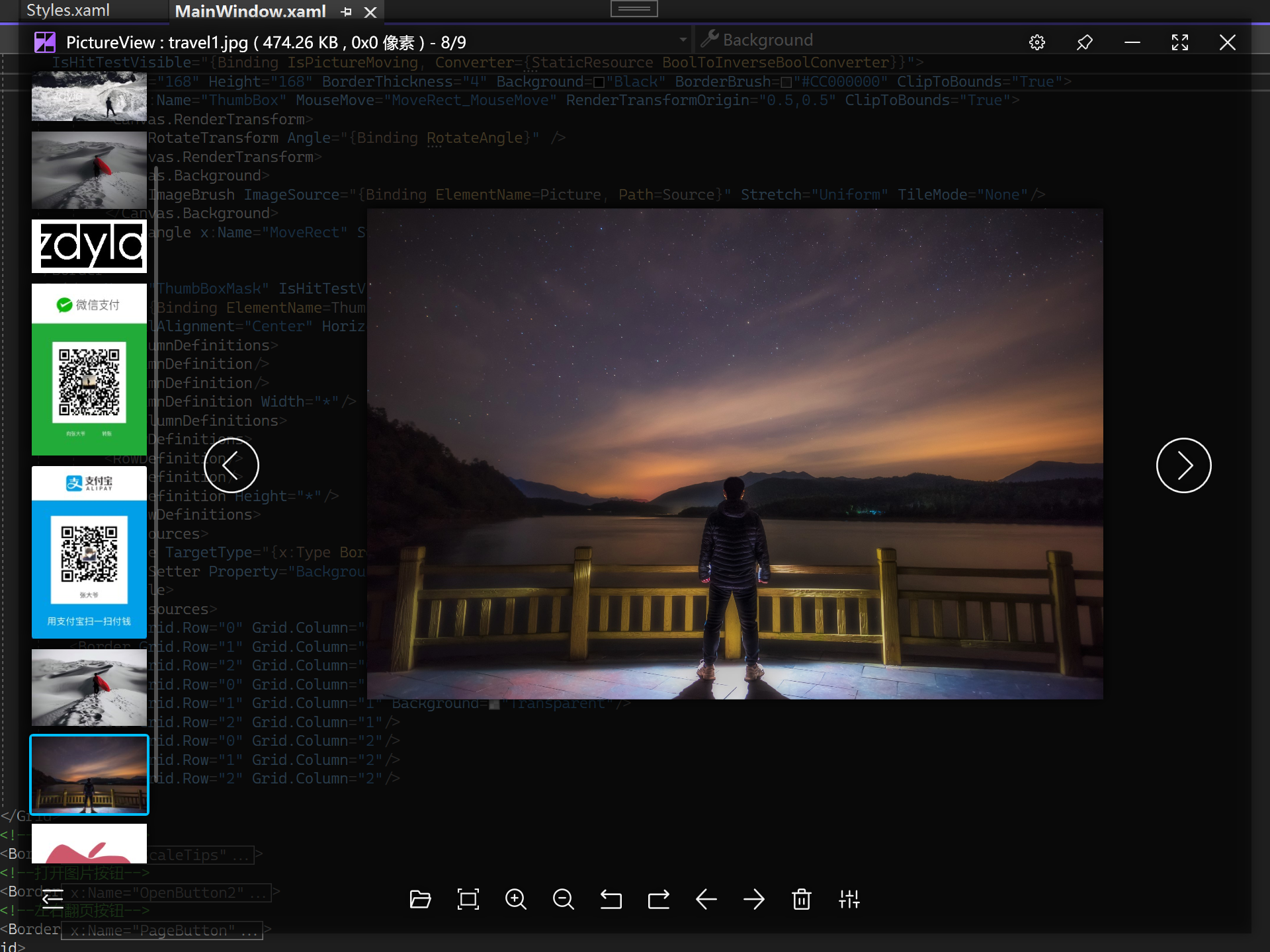Go to next picture using right circle arrow
This screenshot has width=1270, height=952.
1183,465
